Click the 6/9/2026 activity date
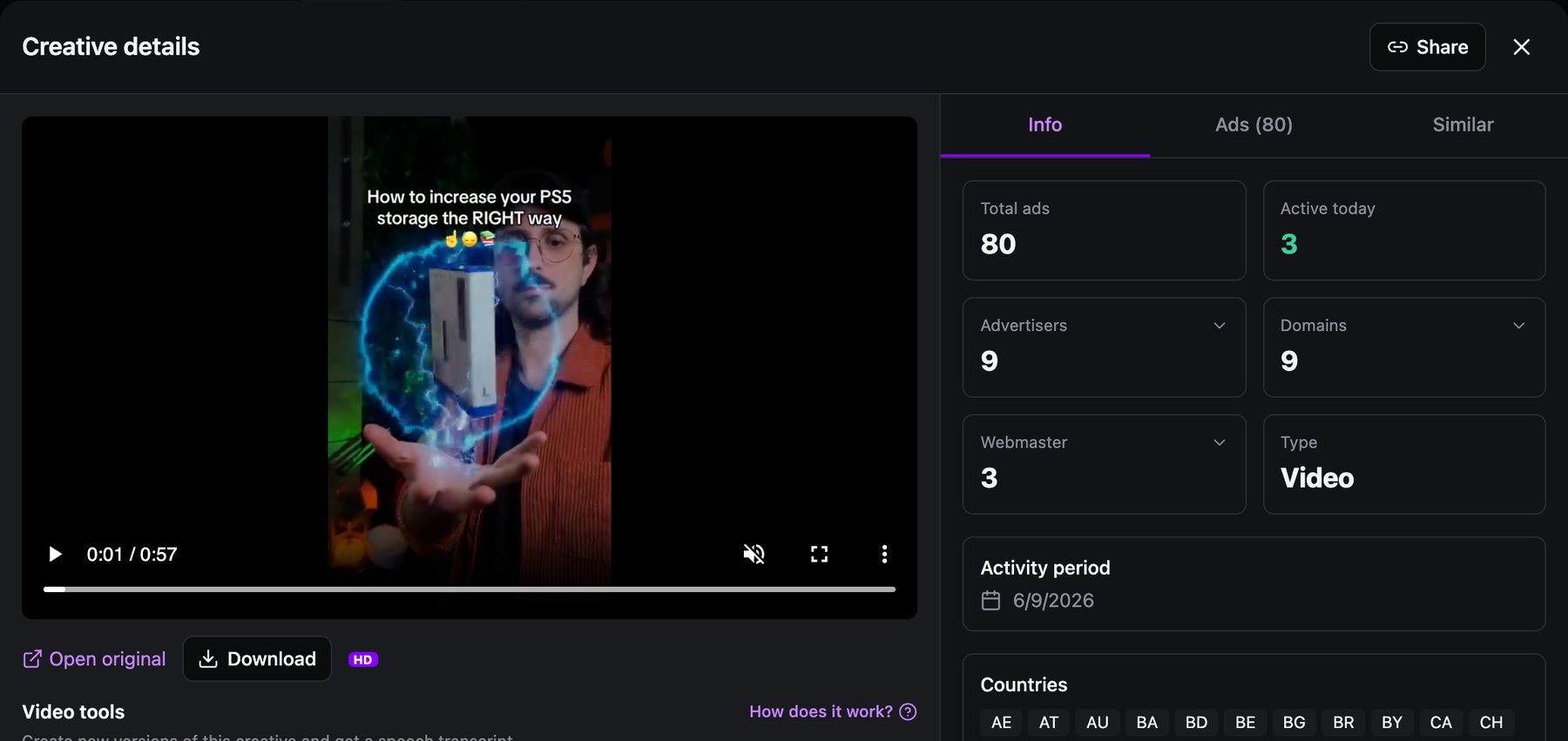Viewport: 1568px width, 741px height. [1053, 601]
